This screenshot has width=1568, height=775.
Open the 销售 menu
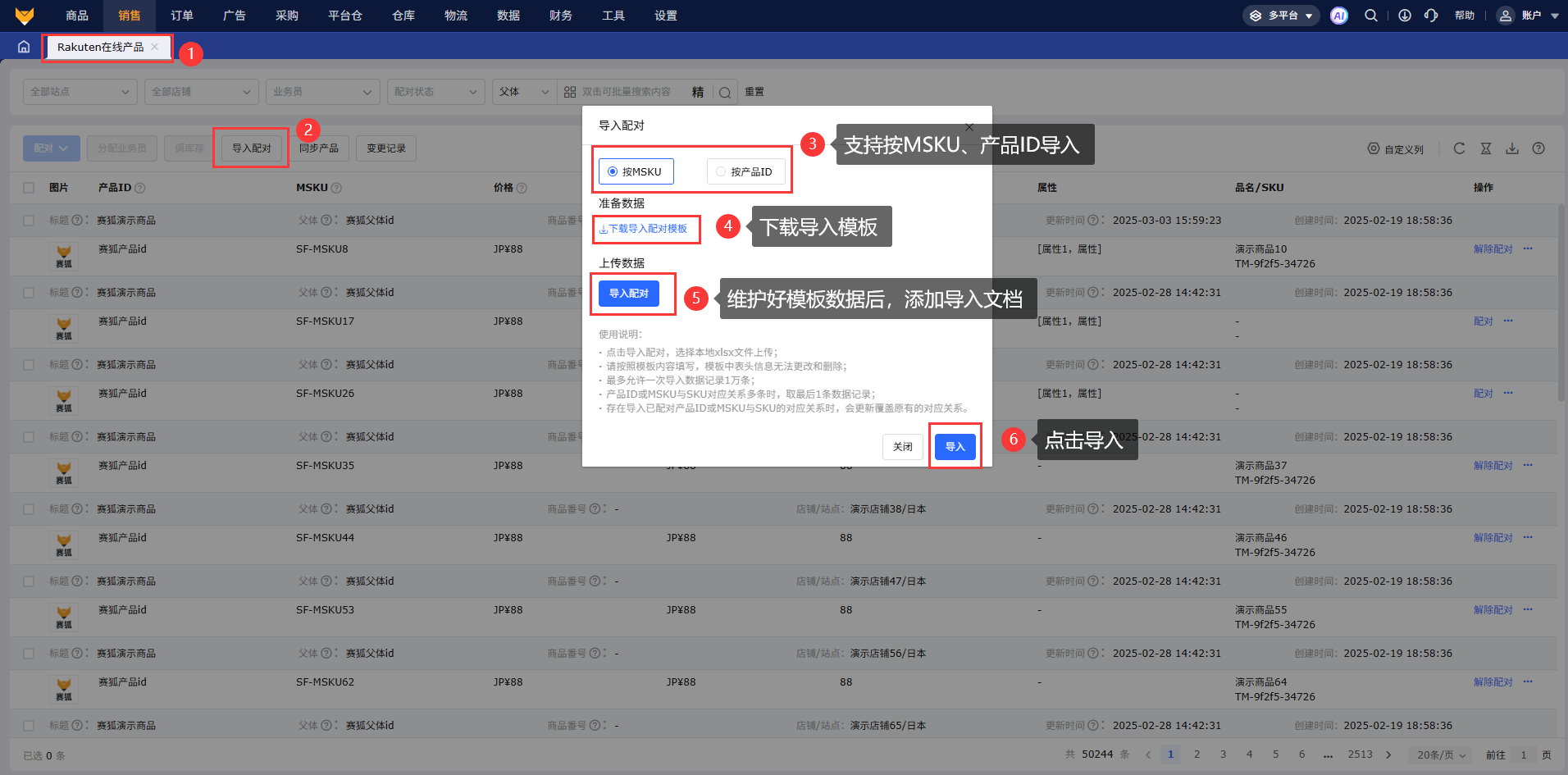click(130, 16)
